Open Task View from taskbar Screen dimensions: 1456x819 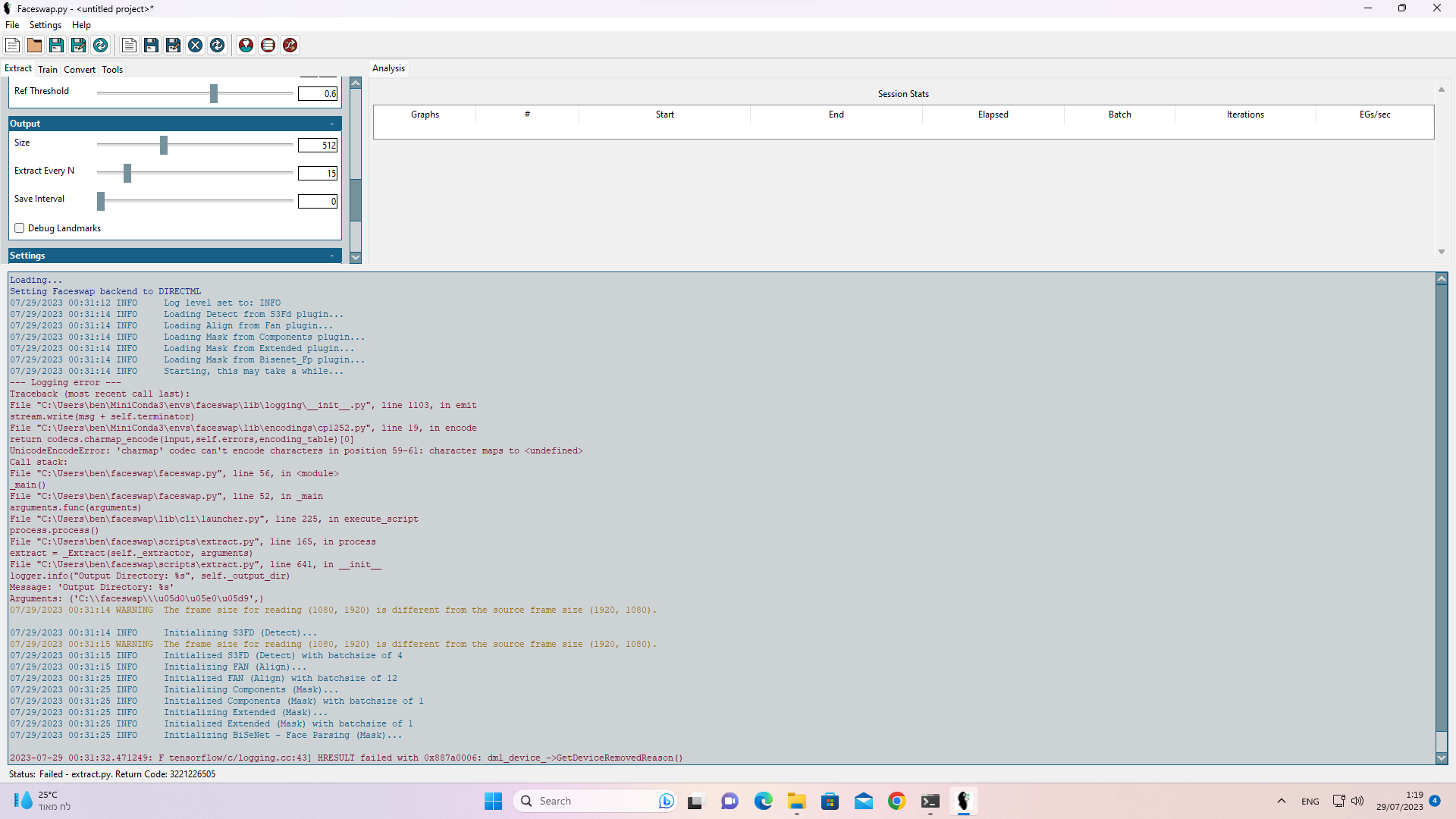tap(695, 801)
